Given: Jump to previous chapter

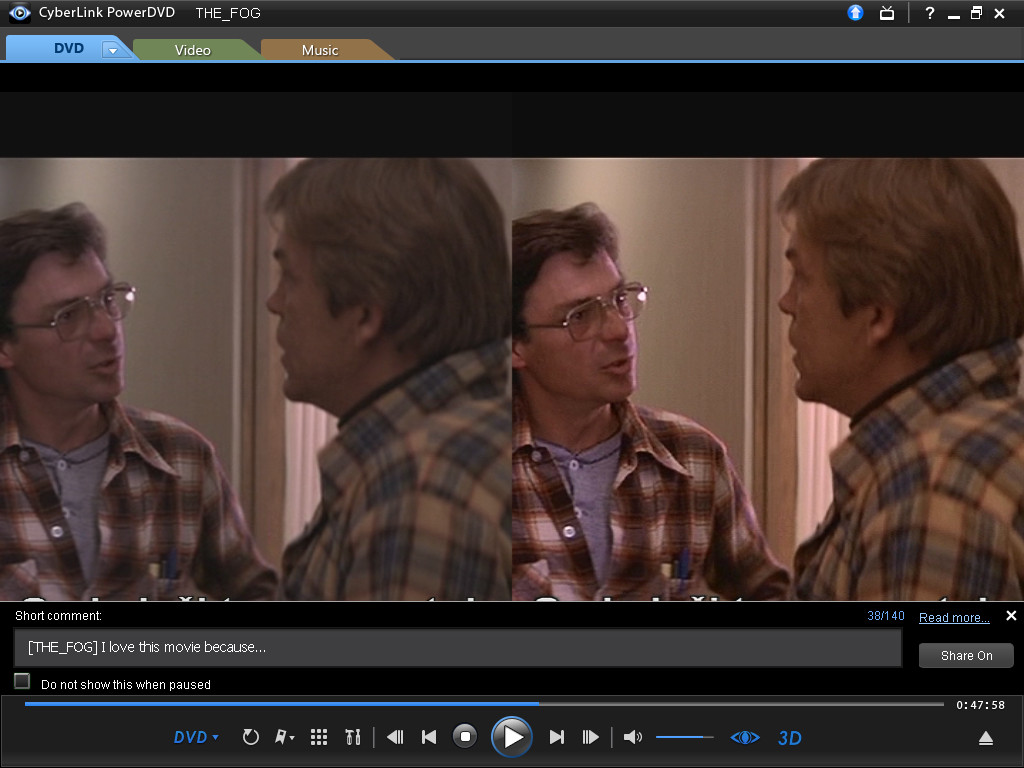Looking at the screenshot, I should 429,737.
